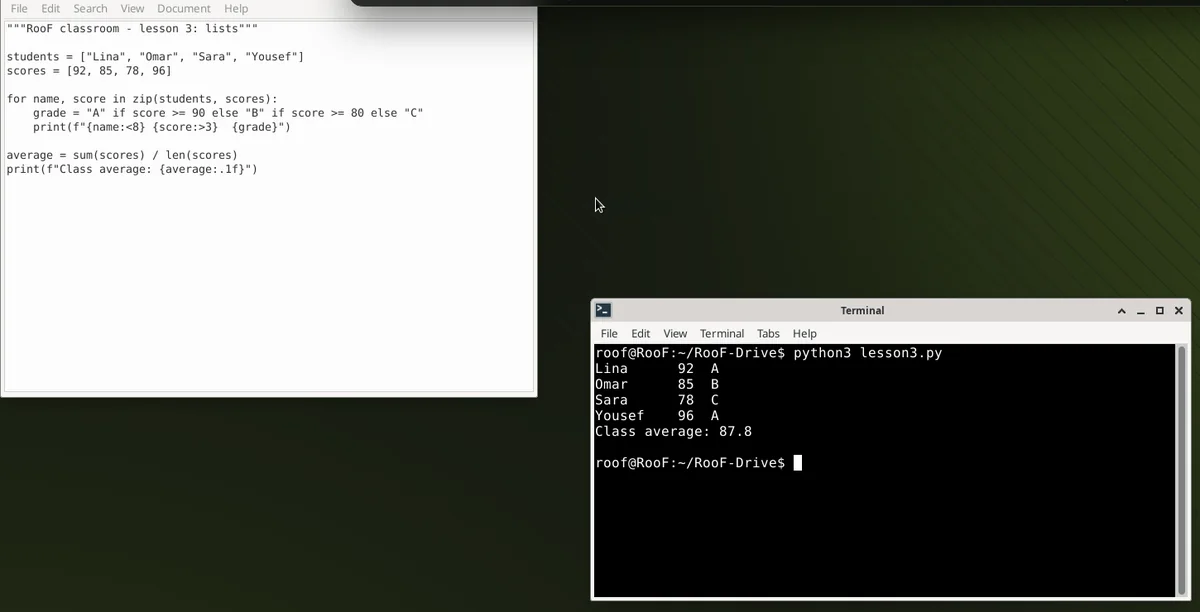
Task: Open the Terminal window's File menu
Action: tap(609, 333)
